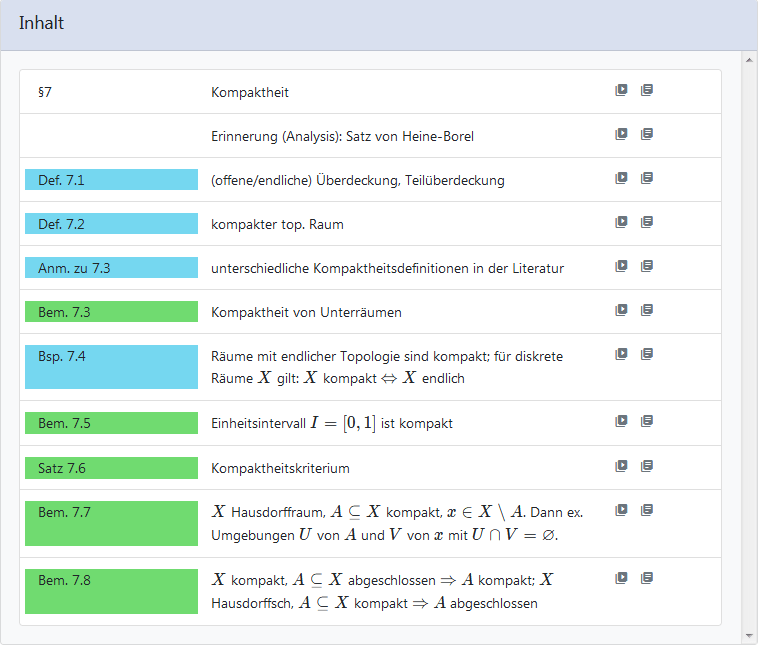Image resolution: width=759 pixels, height=646 pixels.
Task: Click scrollbar down arrow at bottom
Action: 749,635
